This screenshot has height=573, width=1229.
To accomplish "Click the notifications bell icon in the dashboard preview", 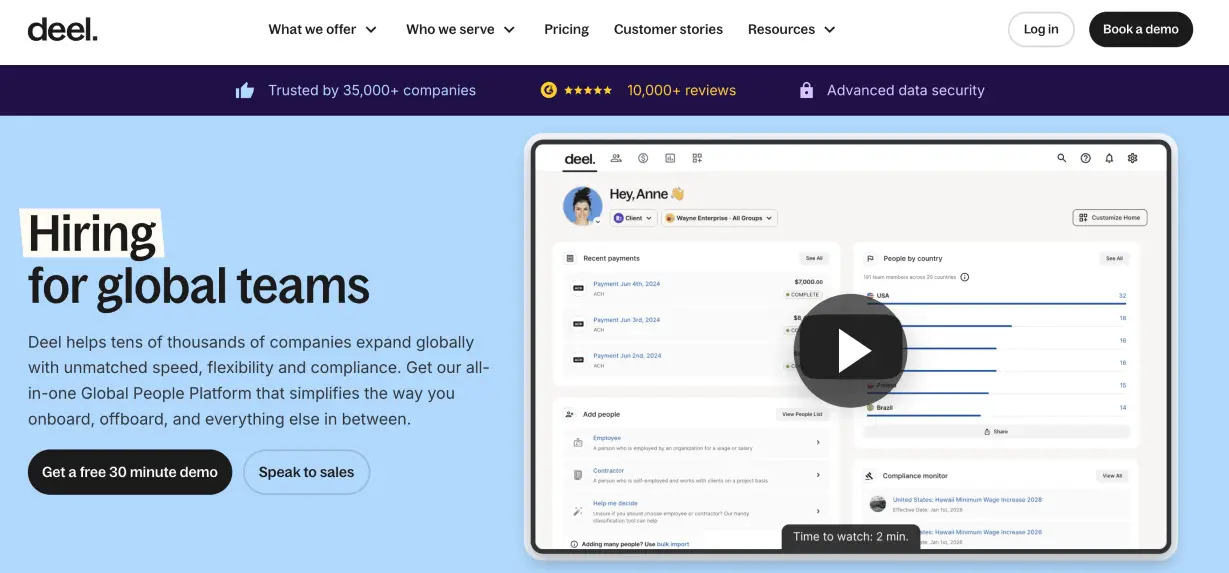I will [1109, 158].
